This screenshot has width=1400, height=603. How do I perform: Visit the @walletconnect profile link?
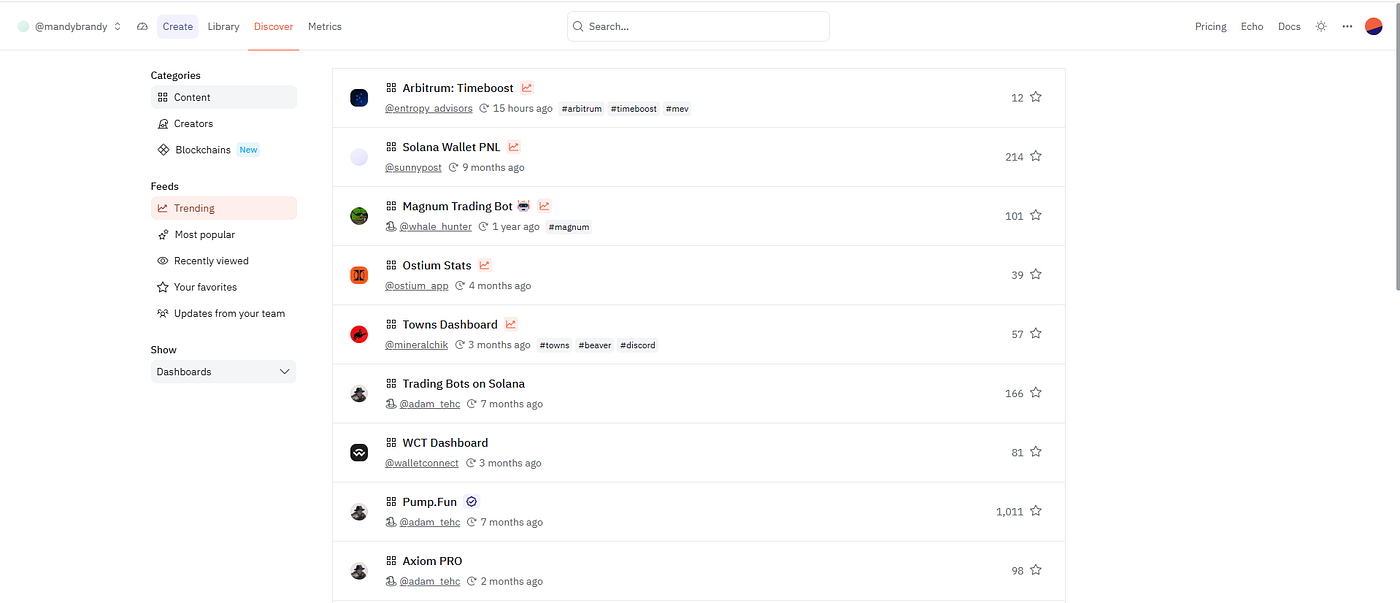tap(422, 463)
